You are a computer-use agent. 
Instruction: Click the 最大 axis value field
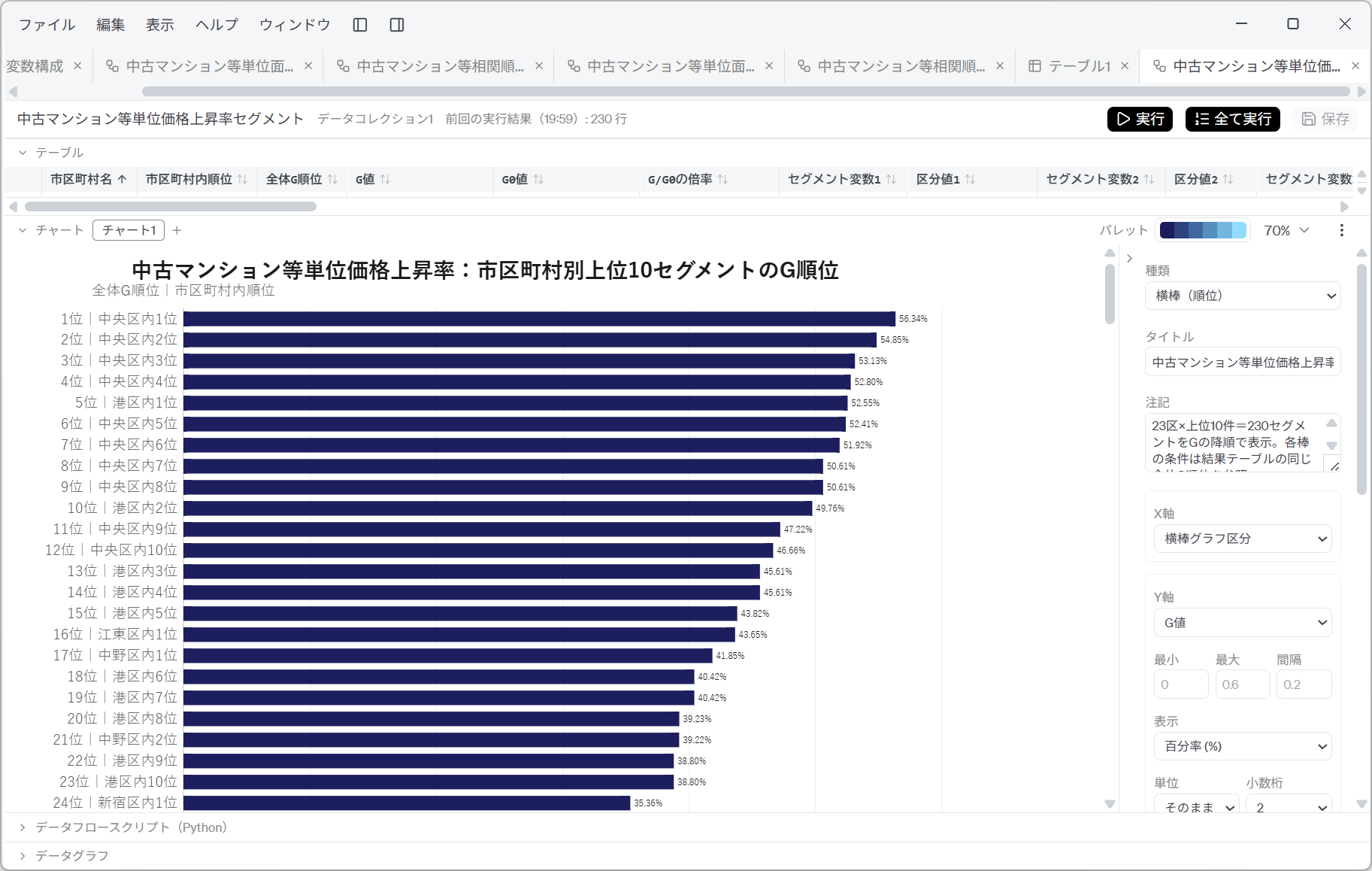pyautogui.click(x=1243, y=684)
